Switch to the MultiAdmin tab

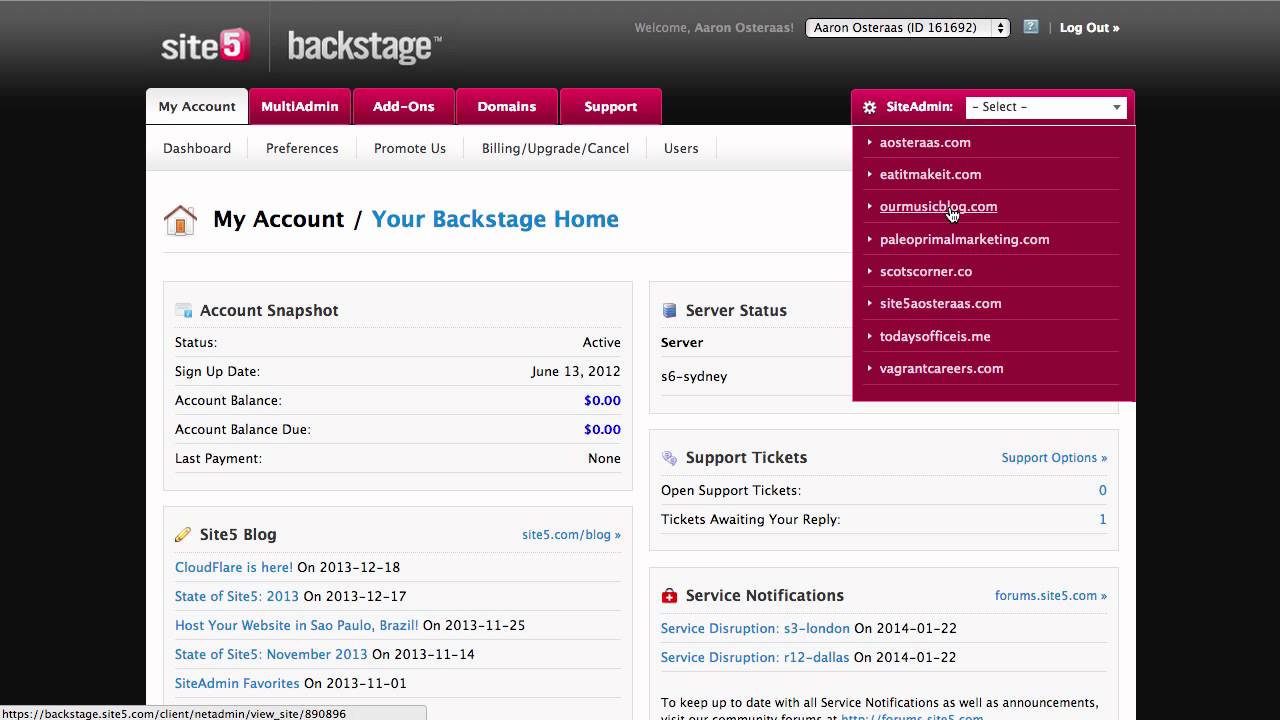[300, 106]
